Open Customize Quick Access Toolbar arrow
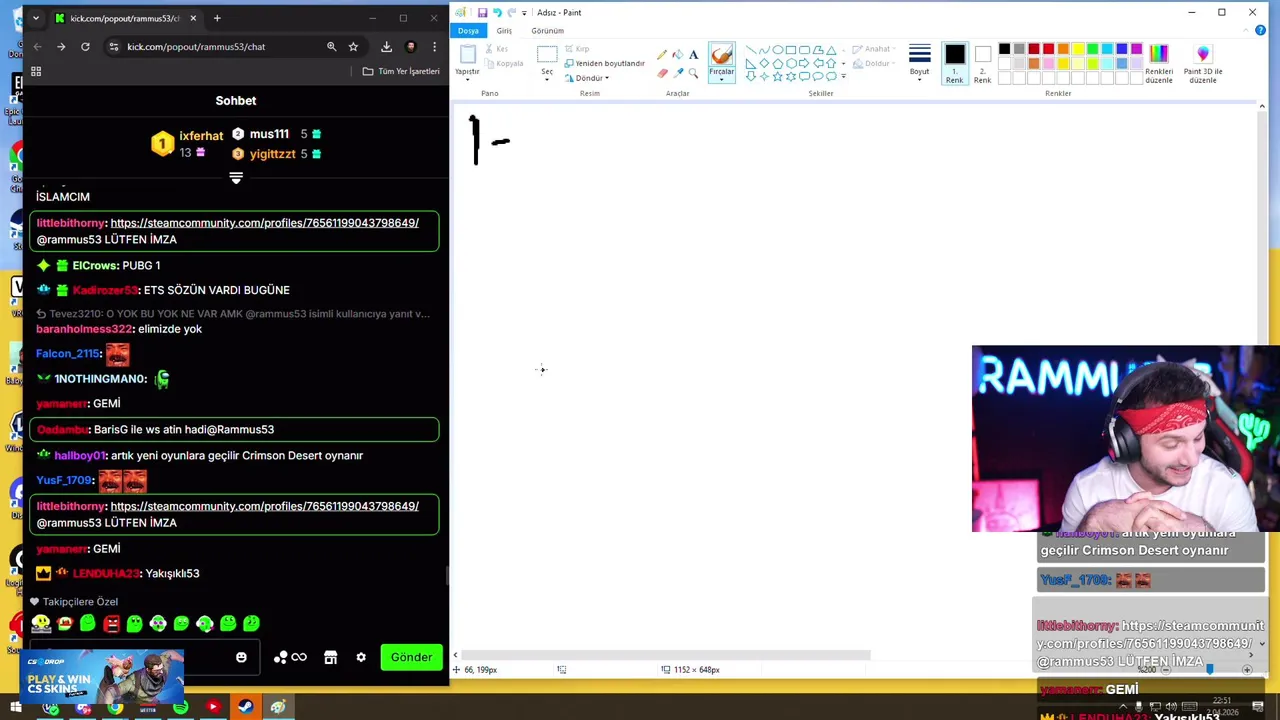 point(524,12)
